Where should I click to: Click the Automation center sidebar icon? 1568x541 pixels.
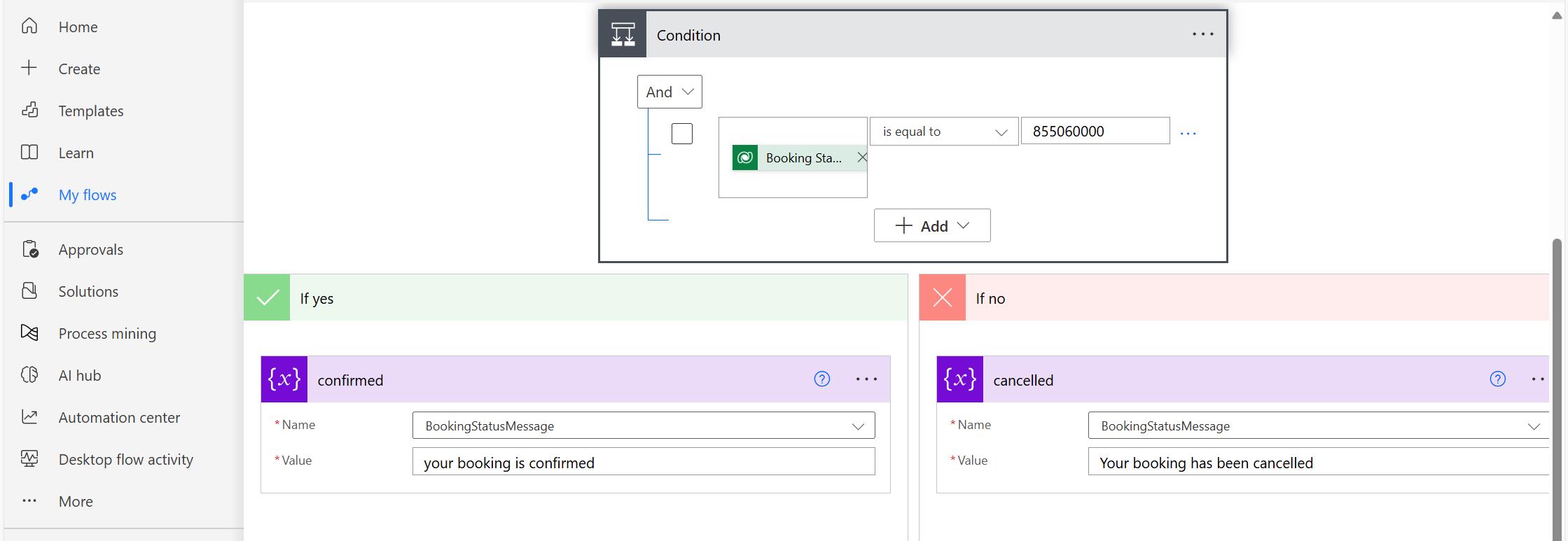(29, 417)
